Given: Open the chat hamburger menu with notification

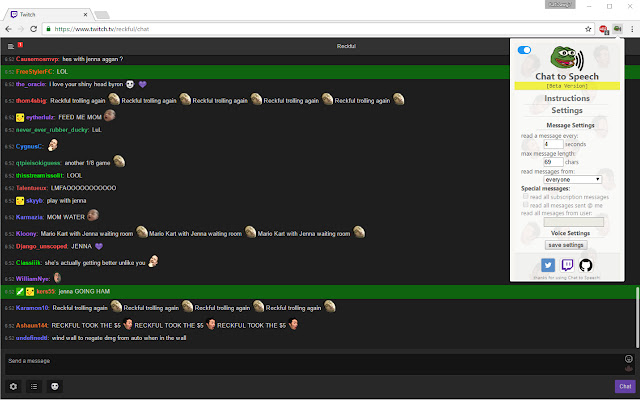Looking at the screenshot, I should coord(11,46).
